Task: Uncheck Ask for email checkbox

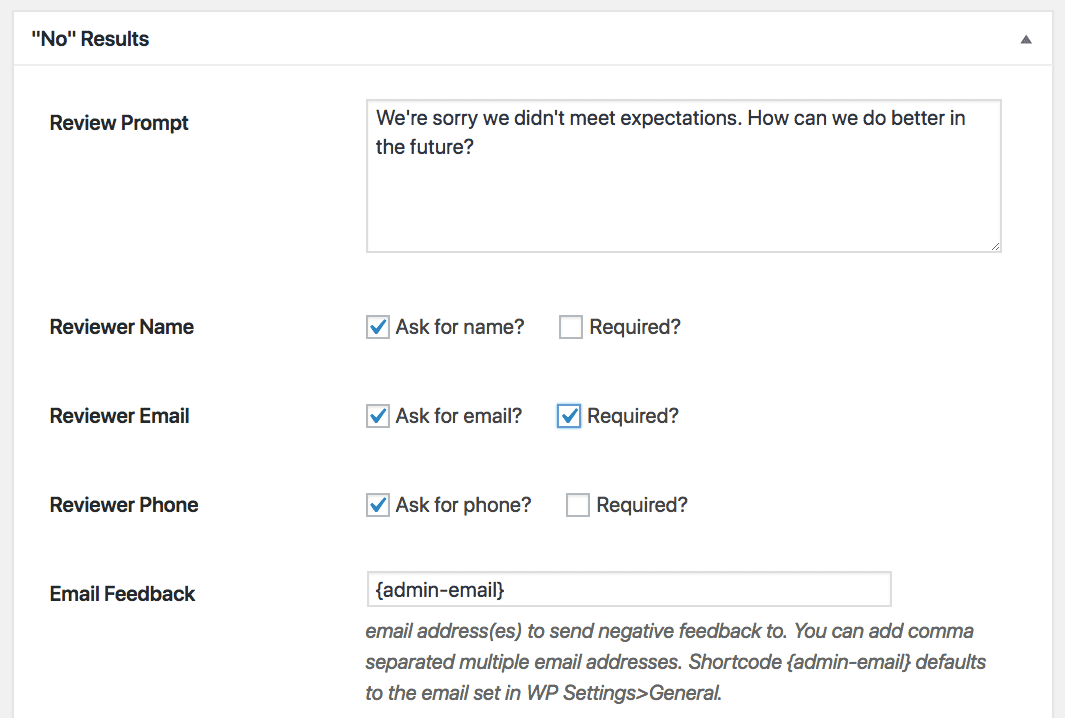Action: coord(378,416)
